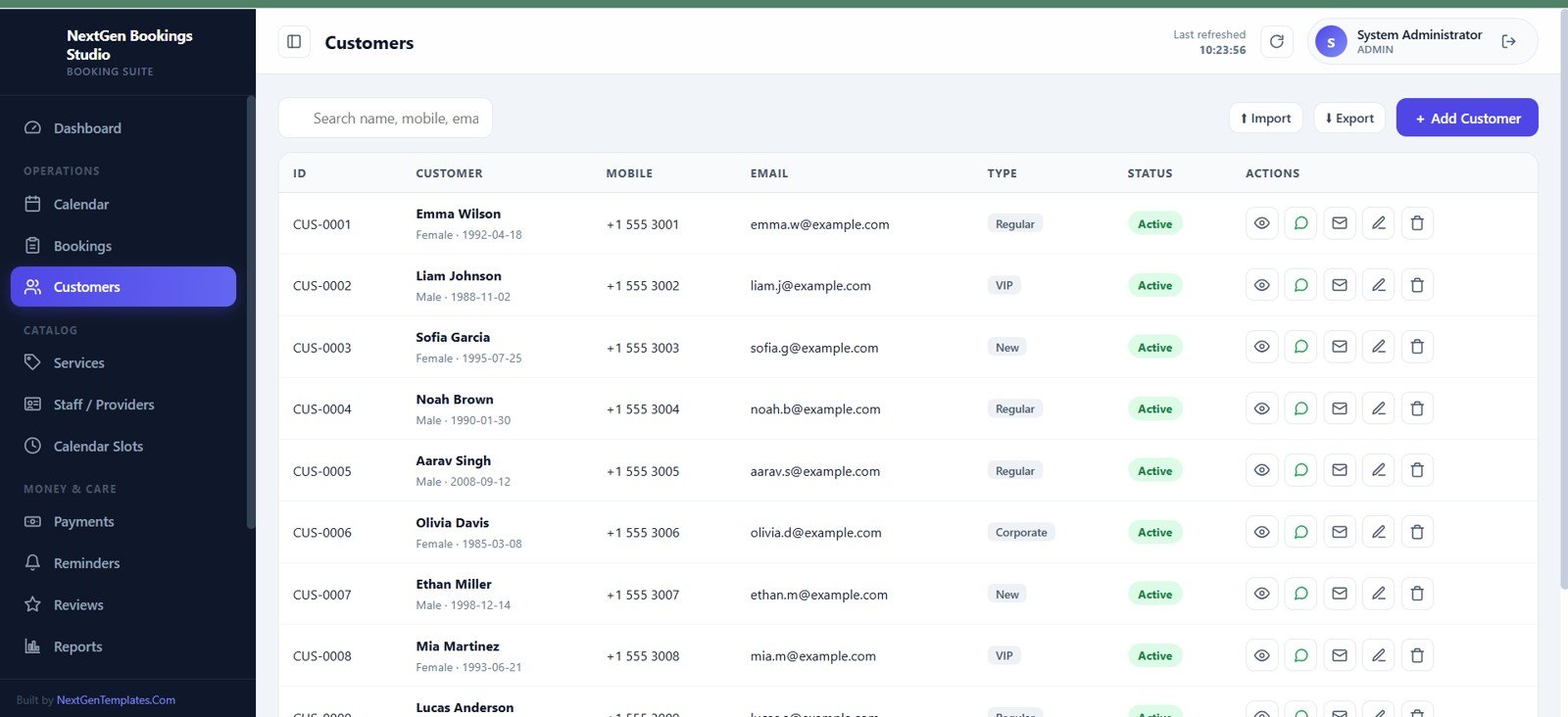View Aarav Singh's details with eye icon
1568x717 pixels.
[1262, 470]
